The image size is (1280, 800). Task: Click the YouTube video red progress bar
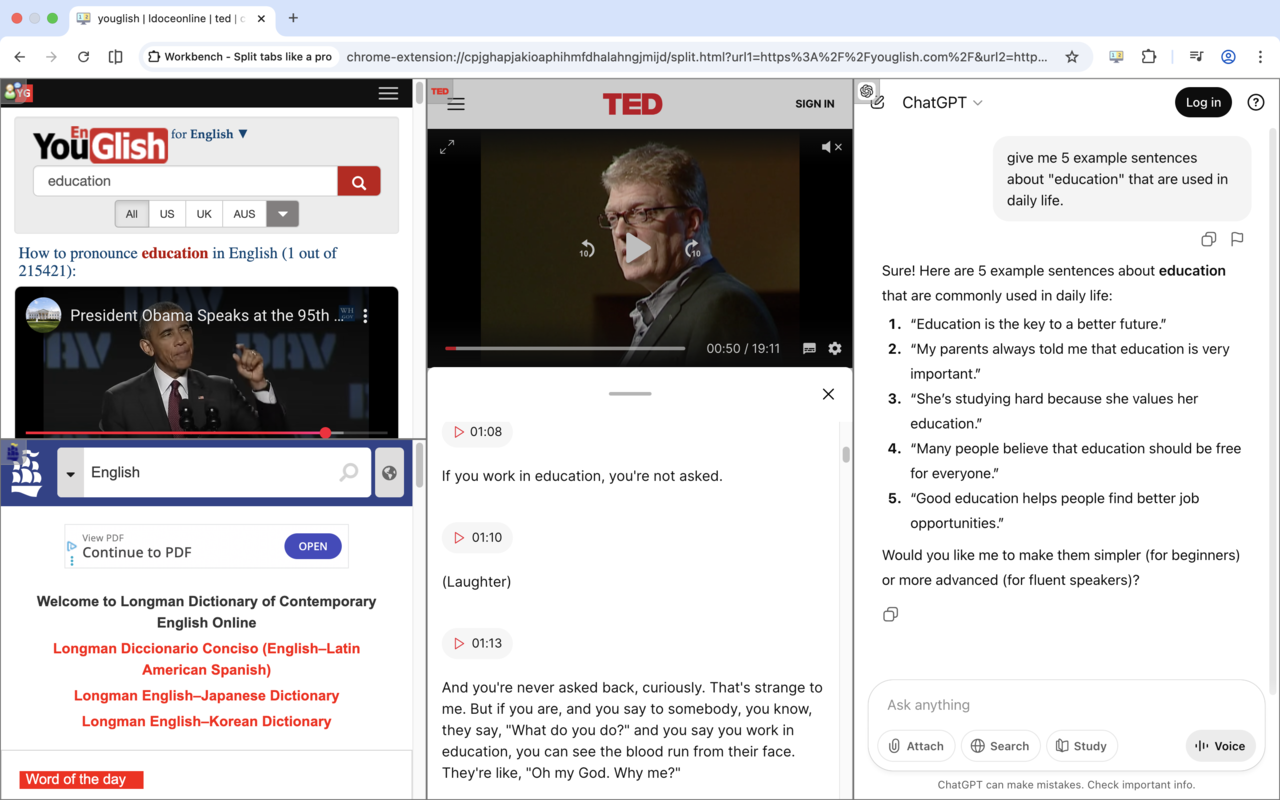point(206,433)
